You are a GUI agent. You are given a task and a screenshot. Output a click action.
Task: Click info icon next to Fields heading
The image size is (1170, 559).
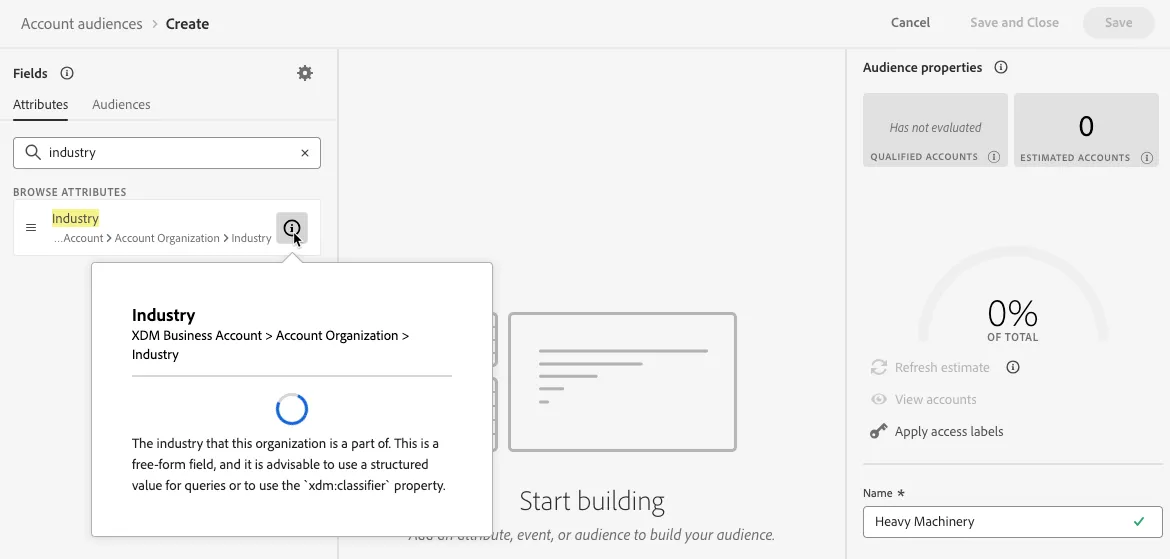pos(66,73)
